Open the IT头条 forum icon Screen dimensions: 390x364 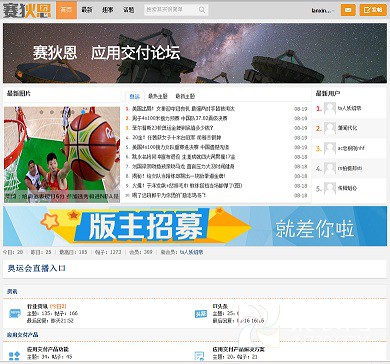[x=201, y=313]
